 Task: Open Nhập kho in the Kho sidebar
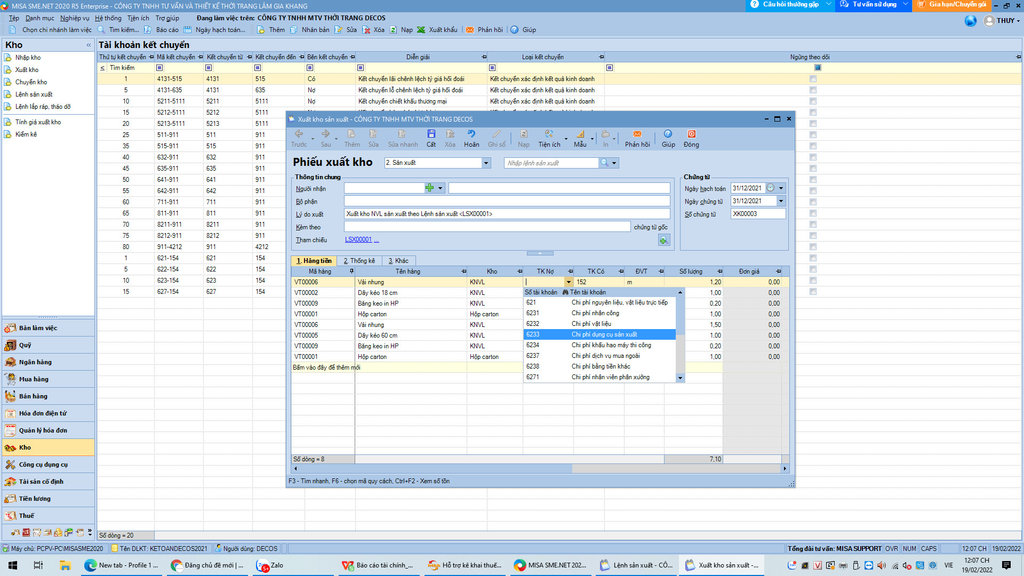[27, 57]
